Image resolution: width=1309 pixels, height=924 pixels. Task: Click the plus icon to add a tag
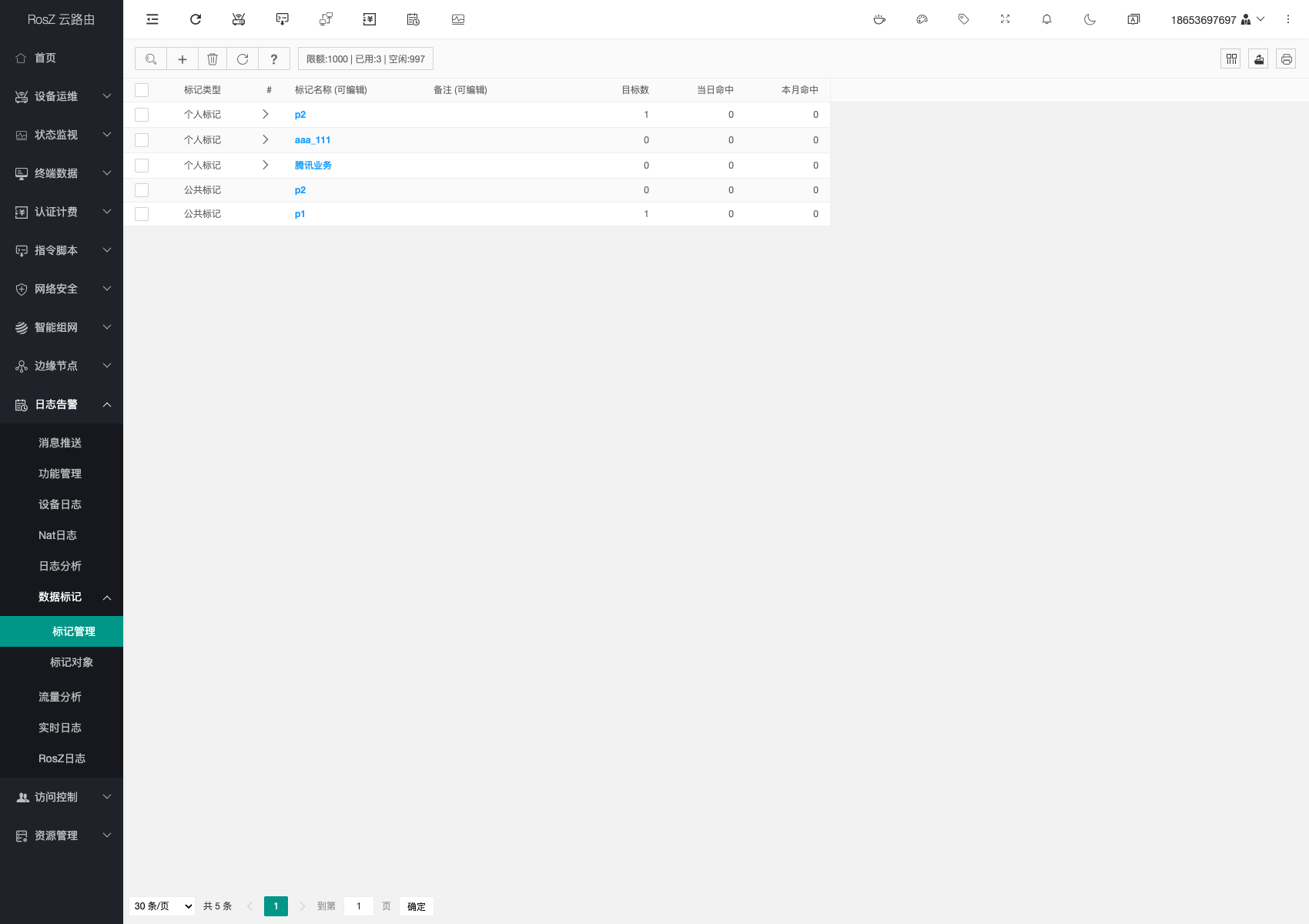click(x=182, y=59)
